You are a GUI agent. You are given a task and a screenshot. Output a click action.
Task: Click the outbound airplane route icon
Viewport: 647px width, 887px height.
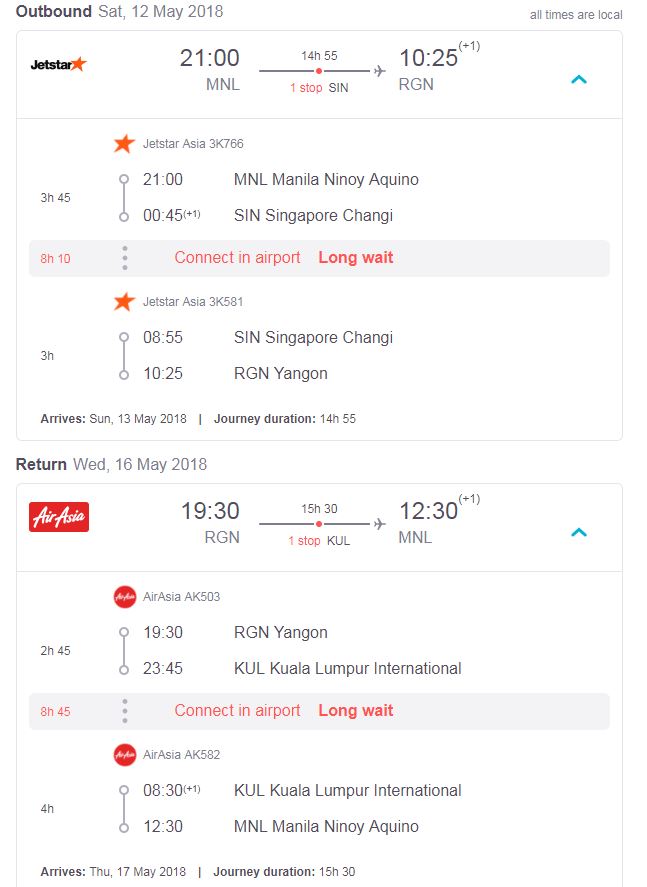pyautogui.click(x=380, y=71)
